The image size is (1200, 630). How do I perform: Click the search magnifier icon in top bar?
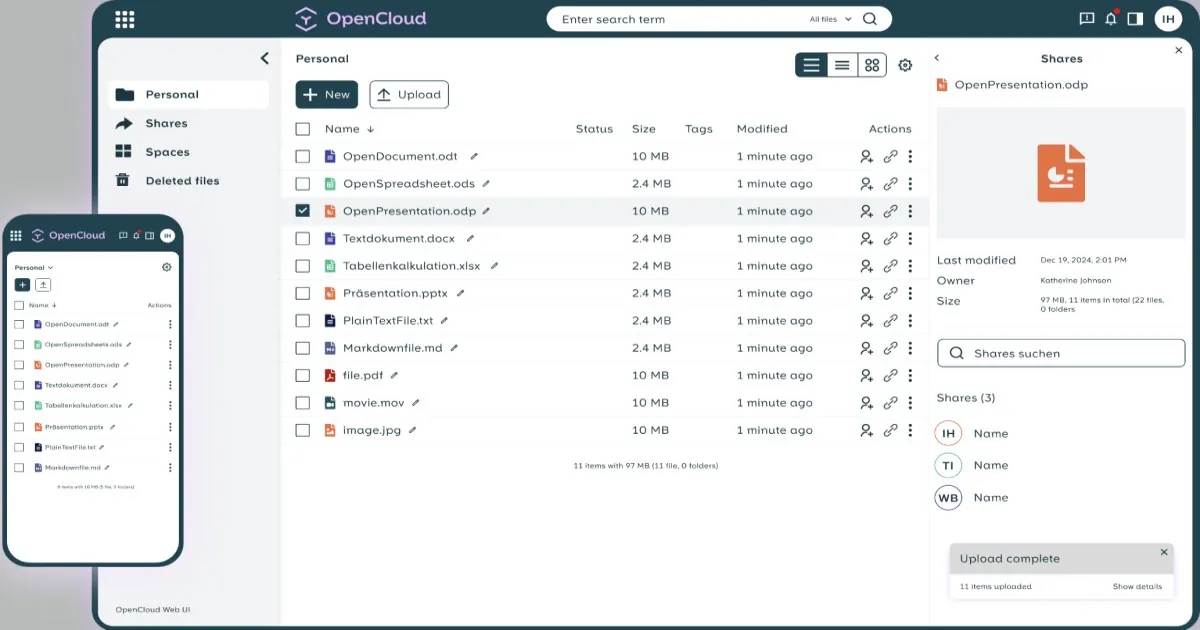point(870,19)
